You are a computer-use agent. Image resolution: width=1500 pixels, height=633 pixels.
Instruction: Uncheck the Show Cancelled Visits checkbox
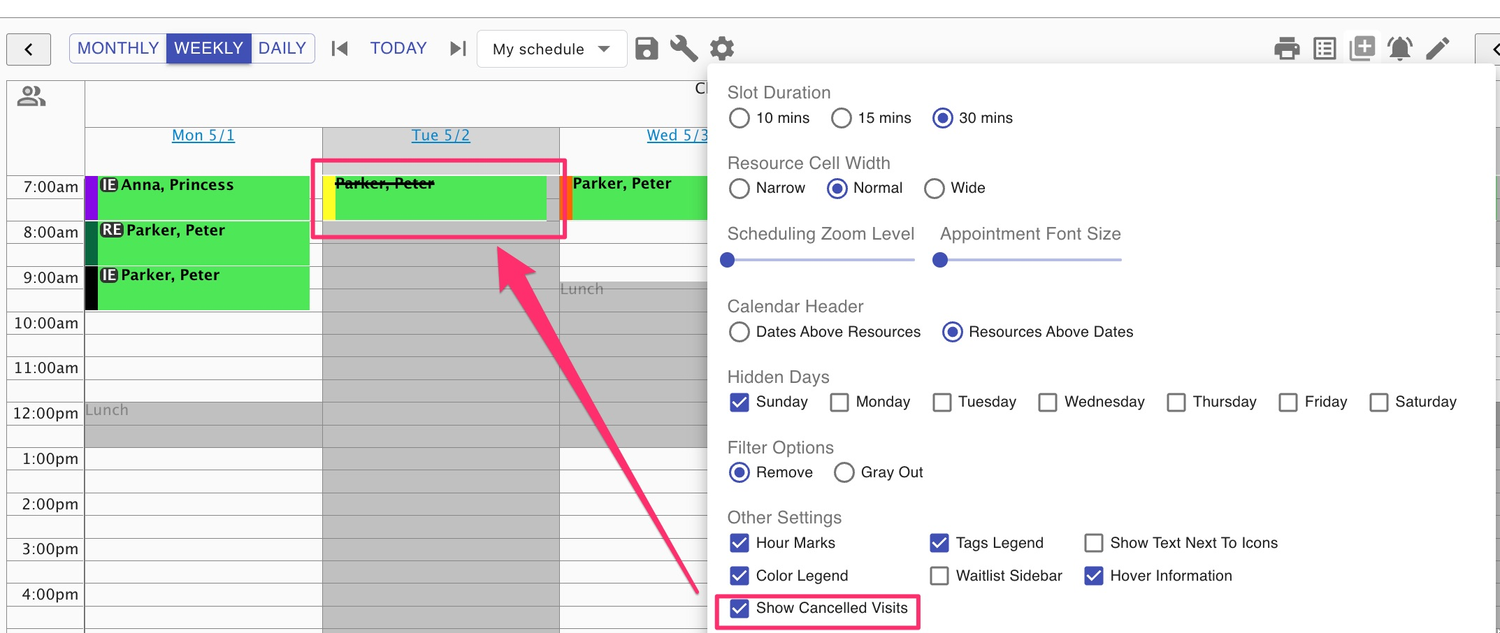click(739, 608)
